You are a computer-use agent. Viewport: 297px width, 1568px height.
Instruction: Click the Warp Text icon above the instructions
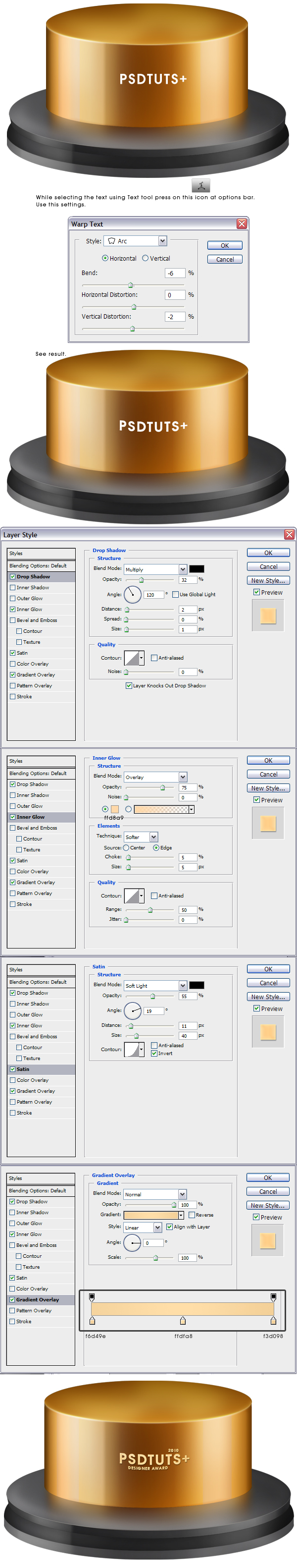point(200,186)
